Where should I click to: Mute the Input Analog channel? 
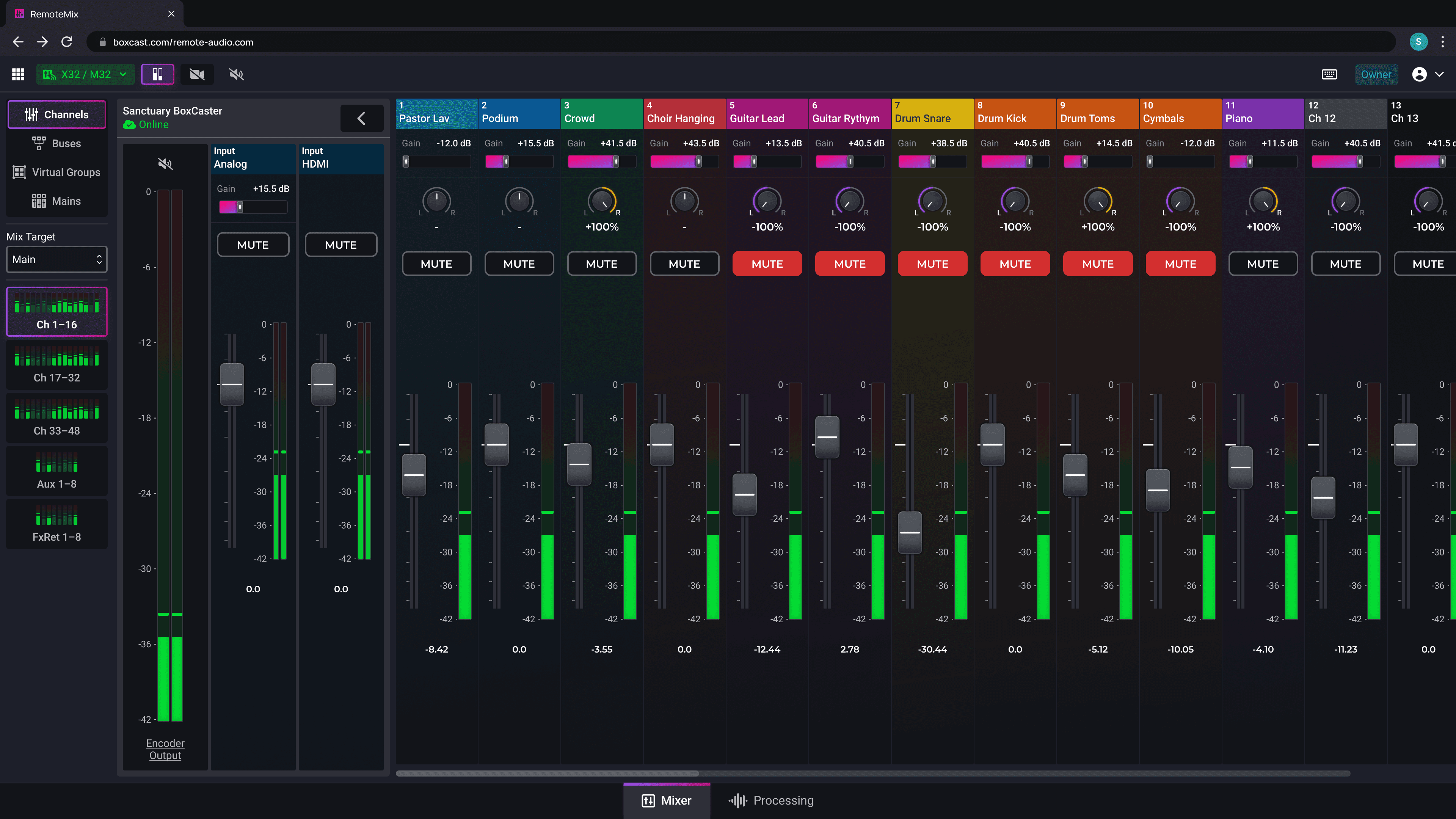point(253,245)
